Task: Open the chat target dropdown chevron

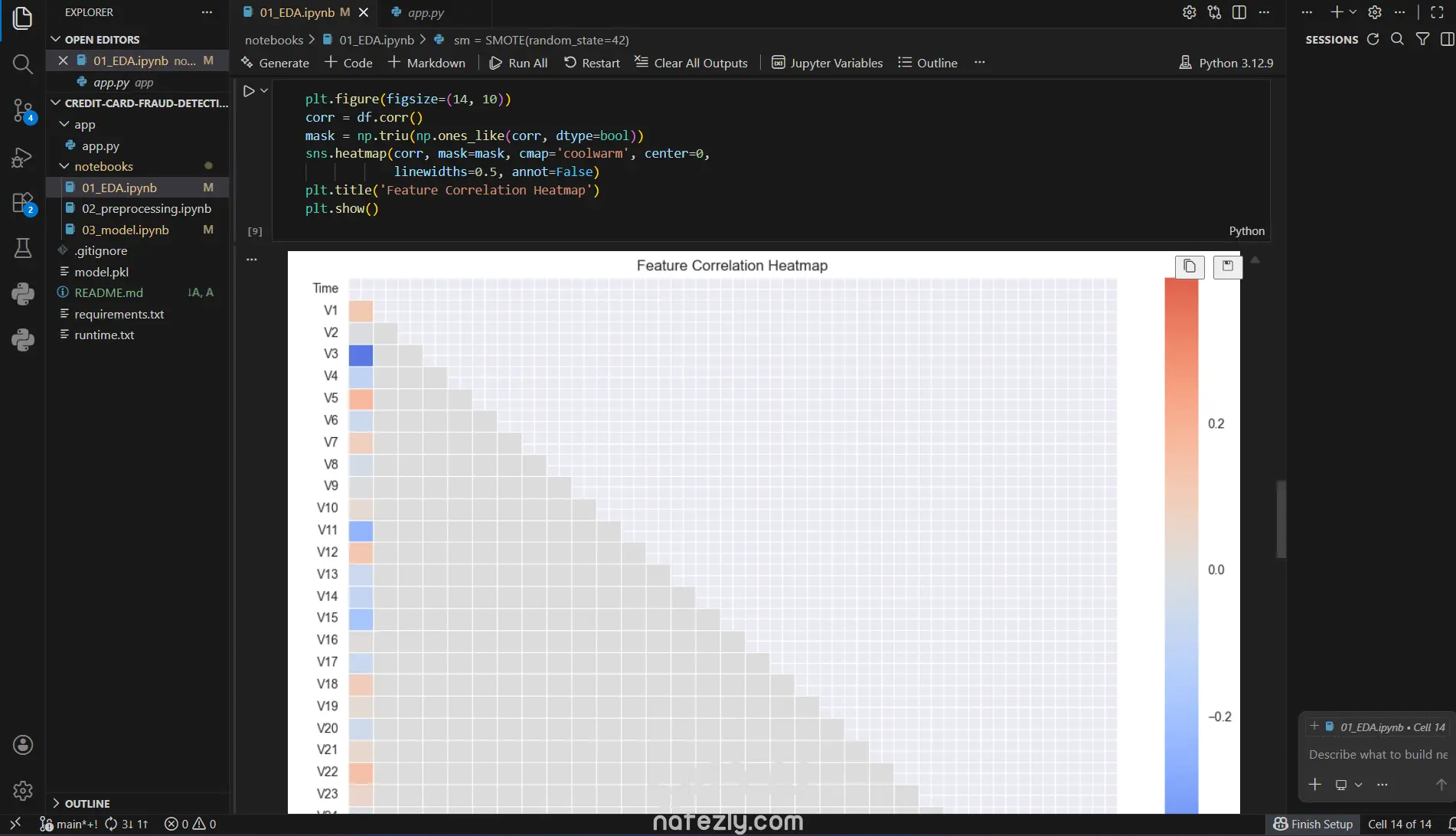Action: coord(1358,785)
